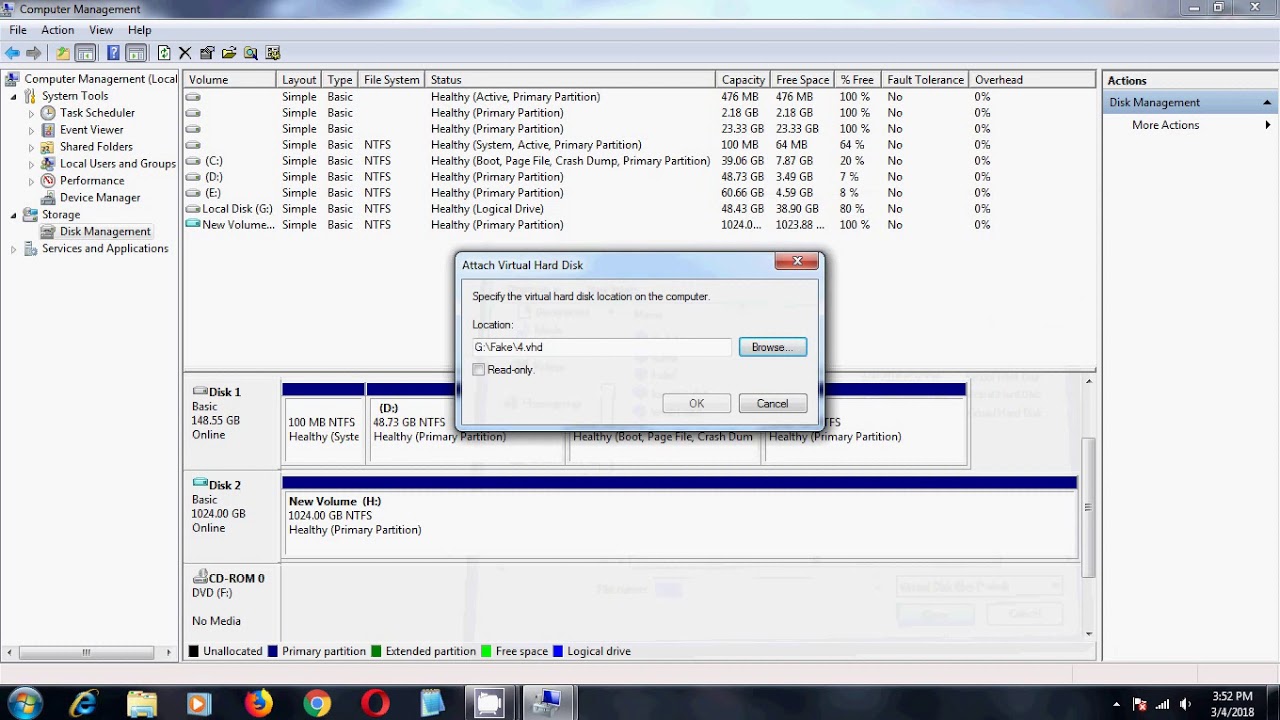Open the Help question mark icon
1280x720 pixels.
[x=113, y=53]
